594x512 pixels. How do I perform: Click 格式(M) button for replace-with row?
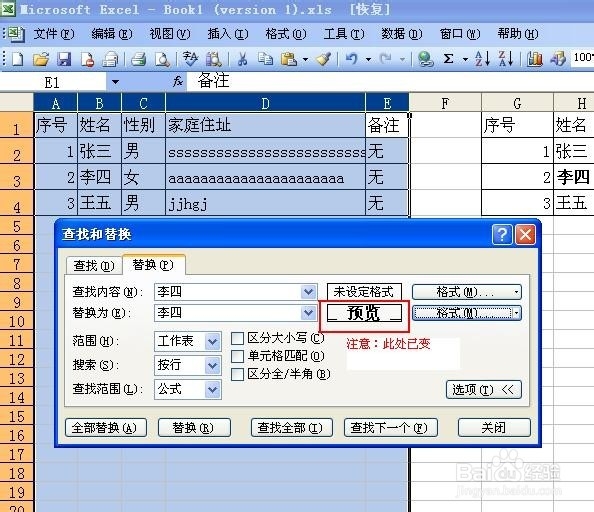466,313
